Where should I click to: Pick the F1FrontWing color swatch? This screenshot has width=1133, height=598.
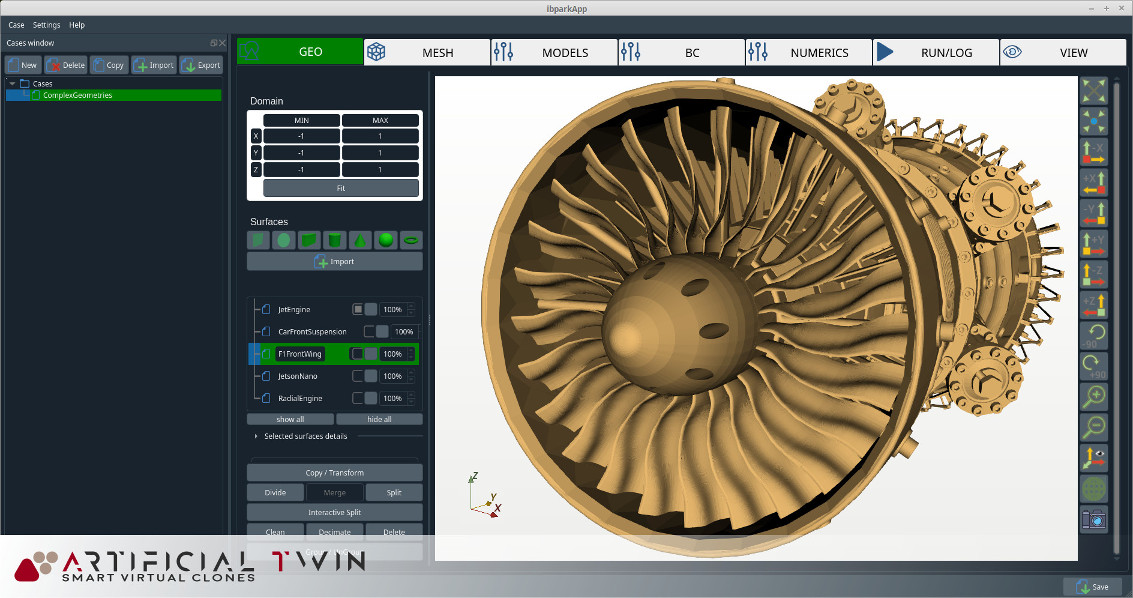[371, 354]
